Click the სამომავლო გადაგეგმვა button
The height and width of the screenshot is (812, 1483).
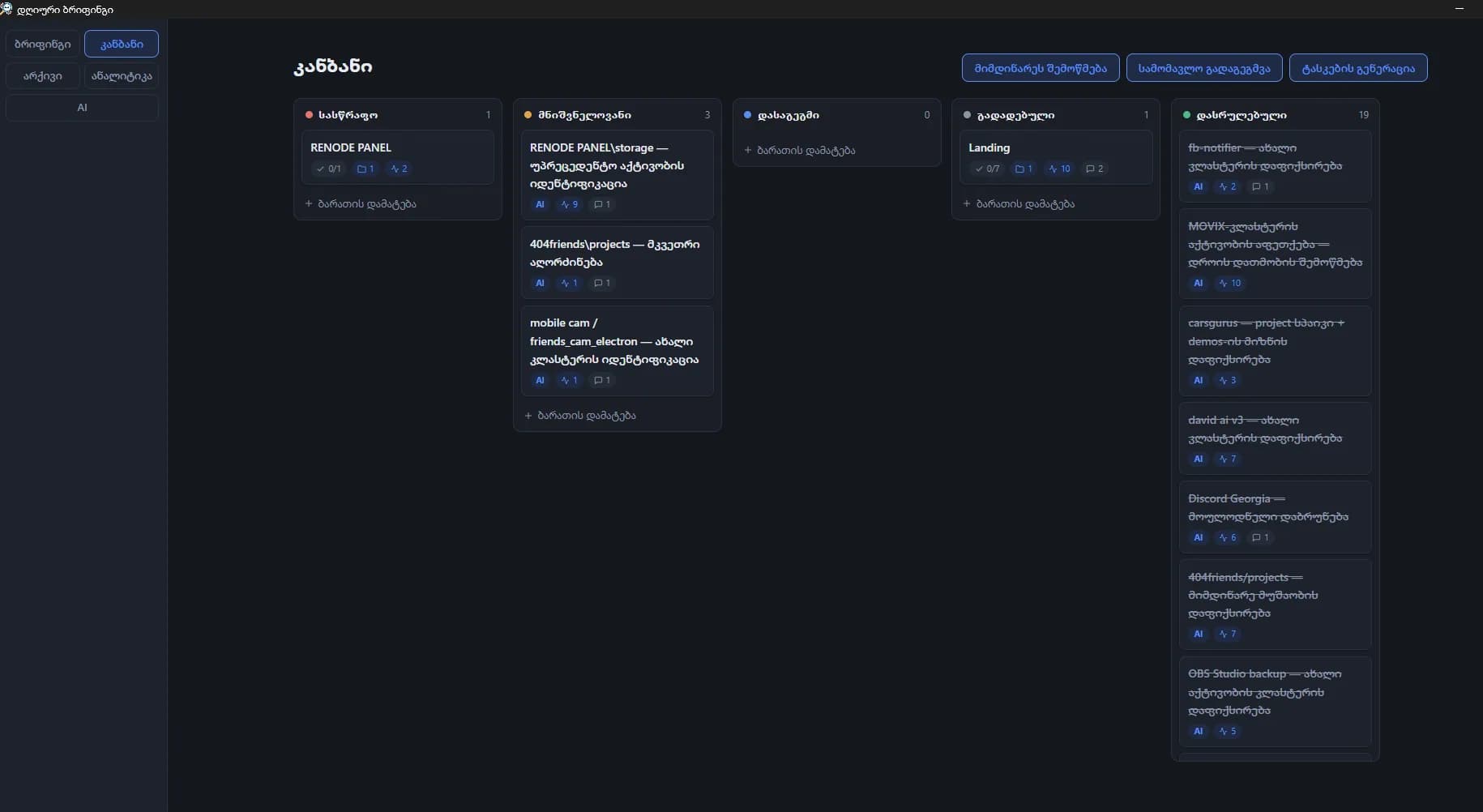click(1204, 68)
